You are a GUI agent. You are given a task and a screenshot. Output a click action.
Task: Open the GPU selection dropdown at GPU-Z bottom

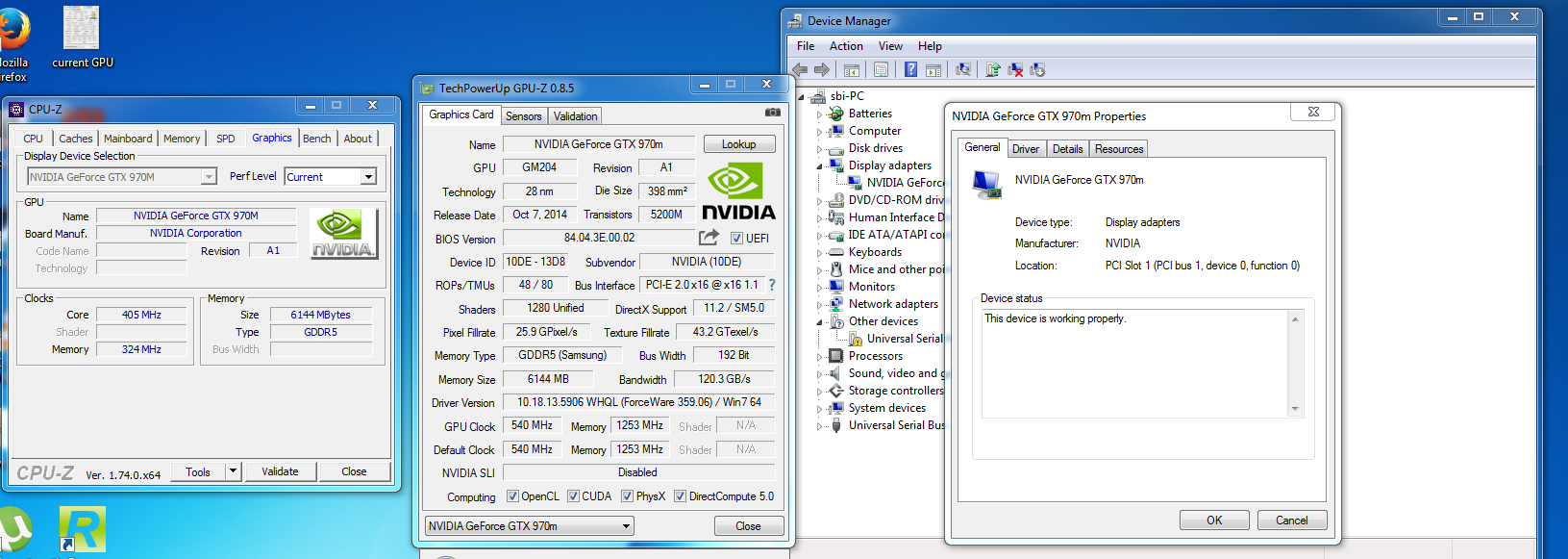pyautogui.click(x=530, y=526)
